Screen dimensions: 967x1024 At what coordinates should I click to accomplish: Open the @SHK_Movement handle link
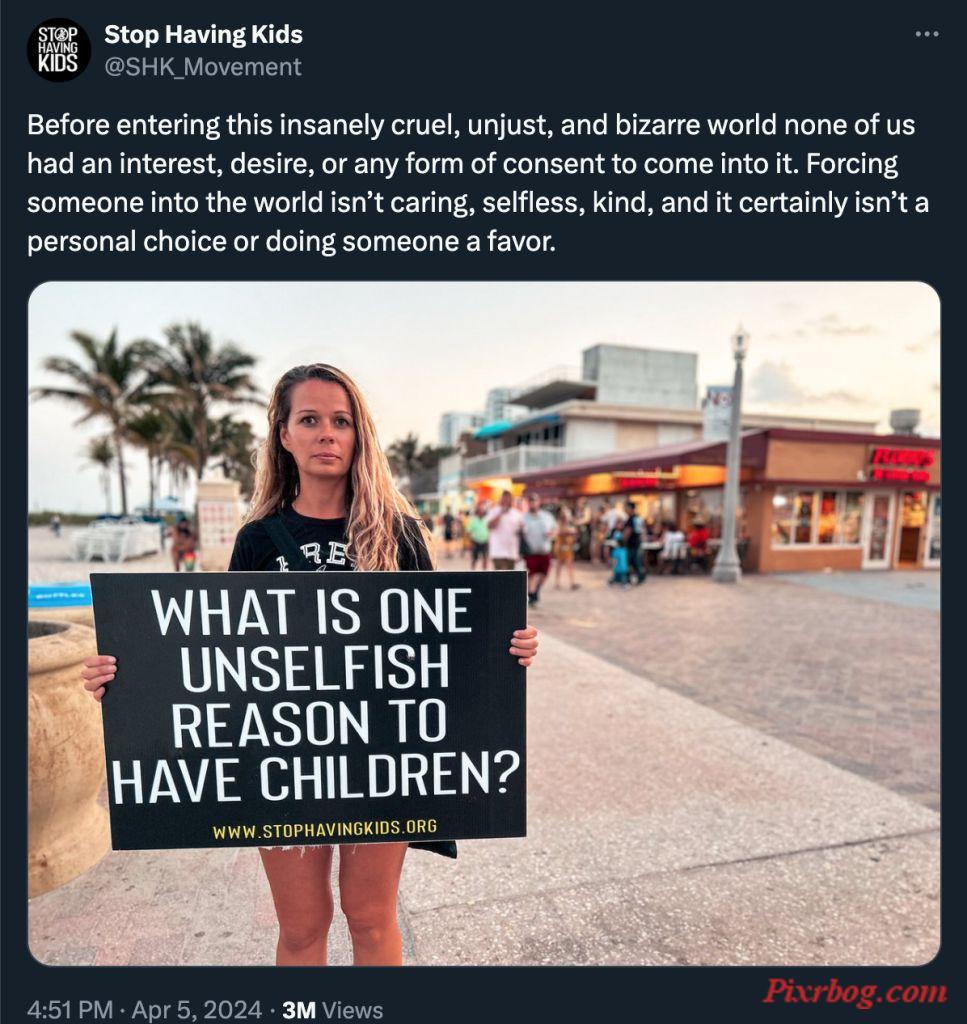click(203, 67)
